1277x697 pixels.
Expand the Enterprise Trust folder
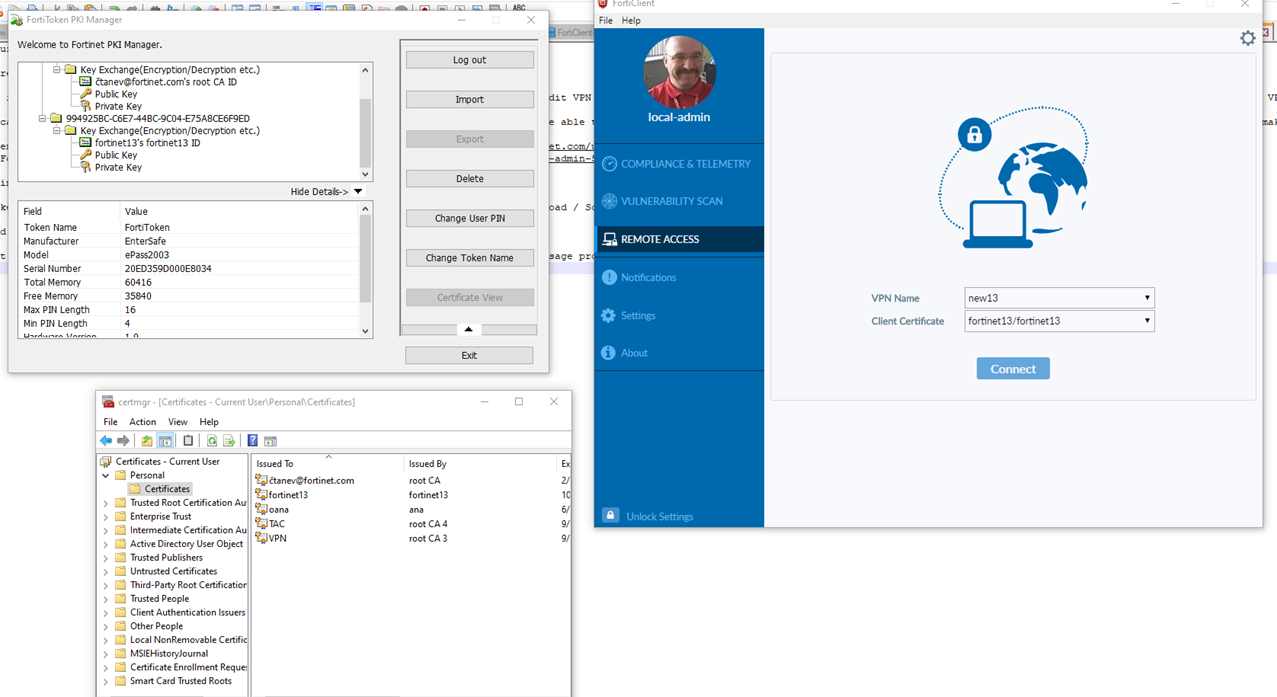106,517
